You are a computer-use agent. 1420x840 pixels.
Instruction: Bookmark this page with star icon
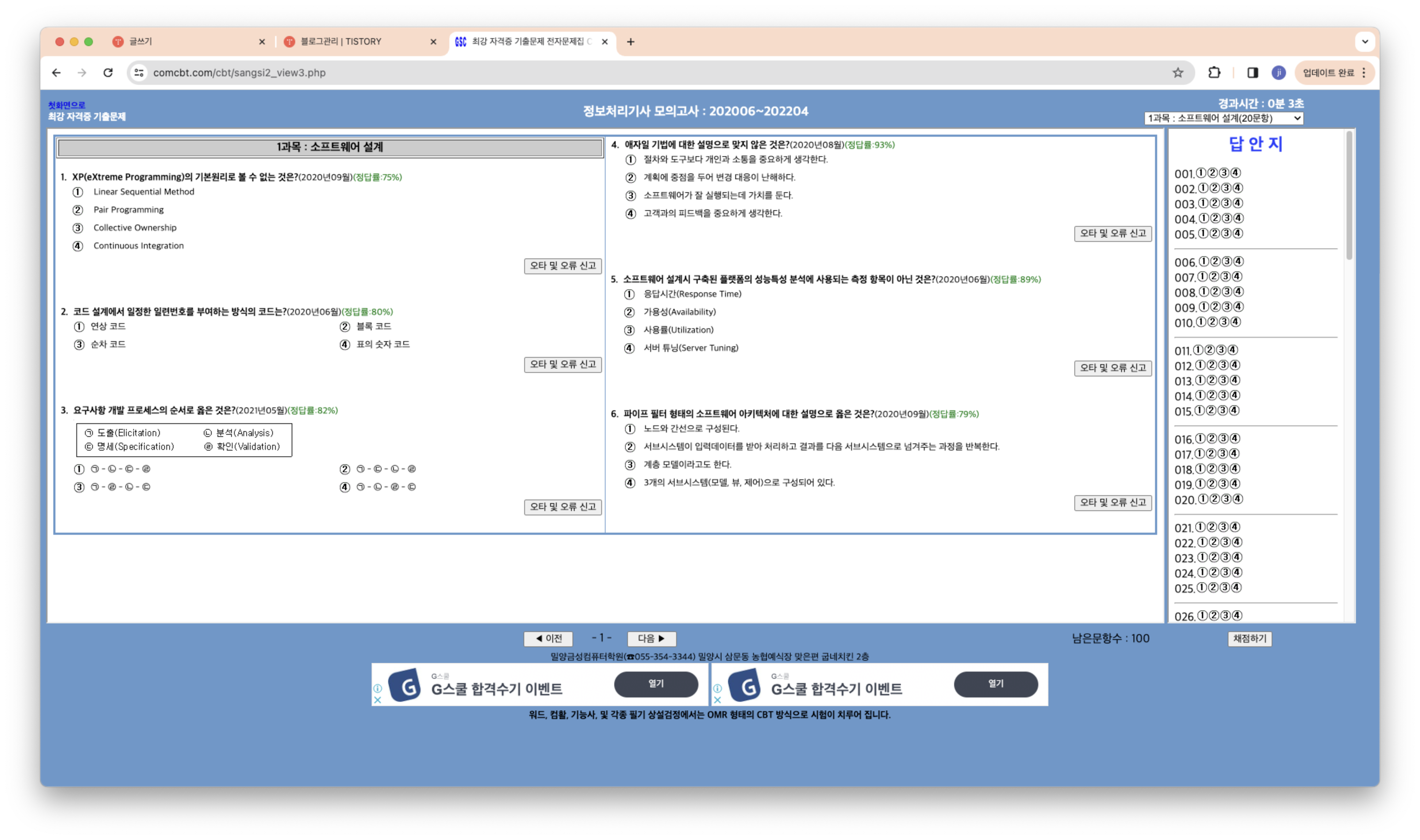coord(1178,72)
